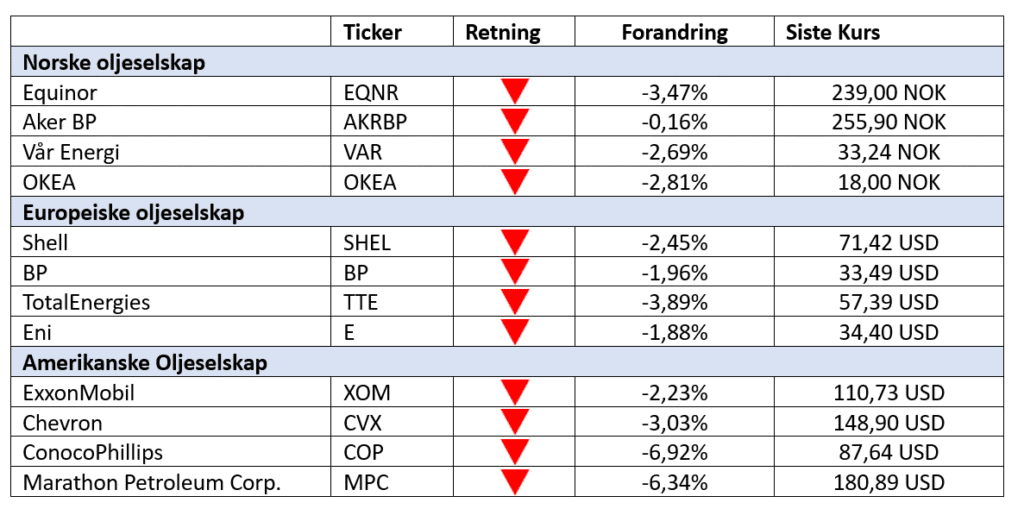Select the 180,89 USD price cell
The image size is (1024, 509).
click(887, 483)
